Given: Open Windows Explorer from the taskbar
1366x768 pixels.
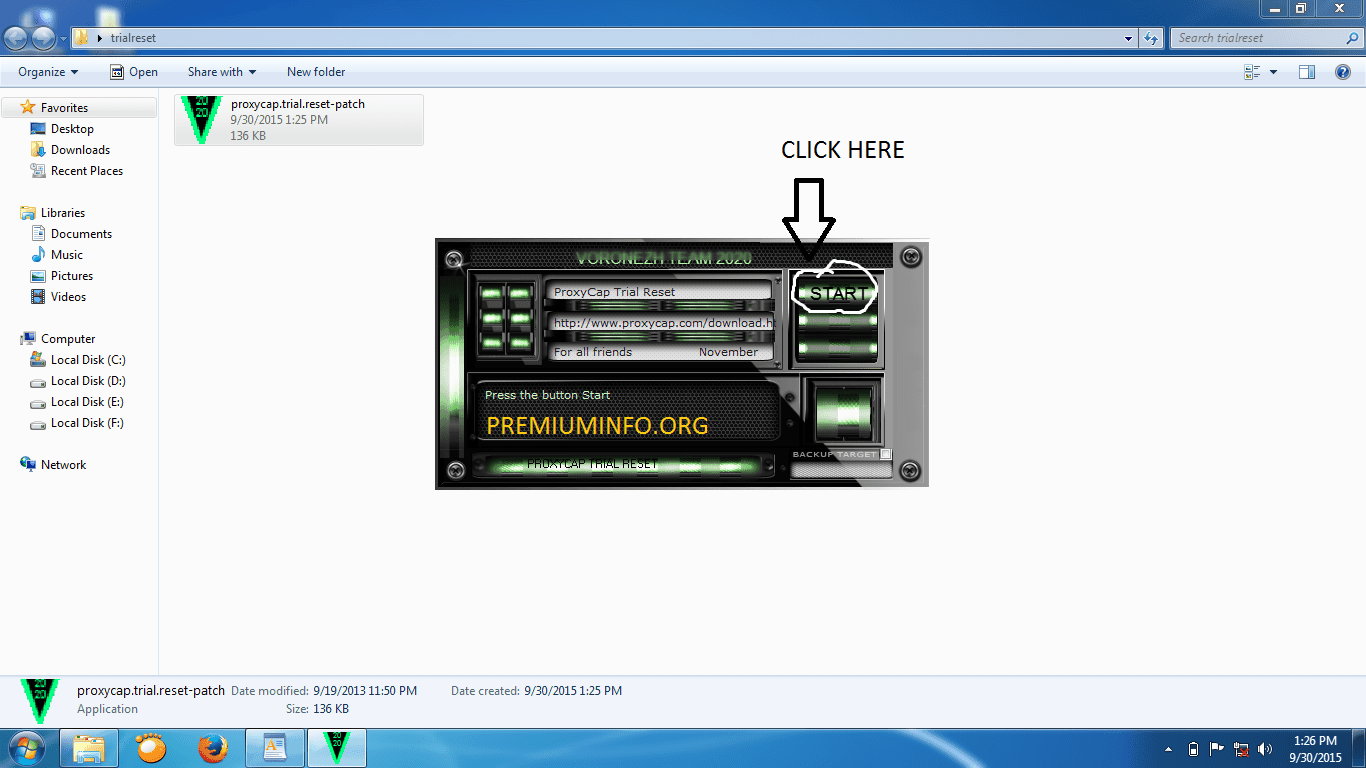Looking at the screenshot, I should pyautogui.click(x=89, y=748).
